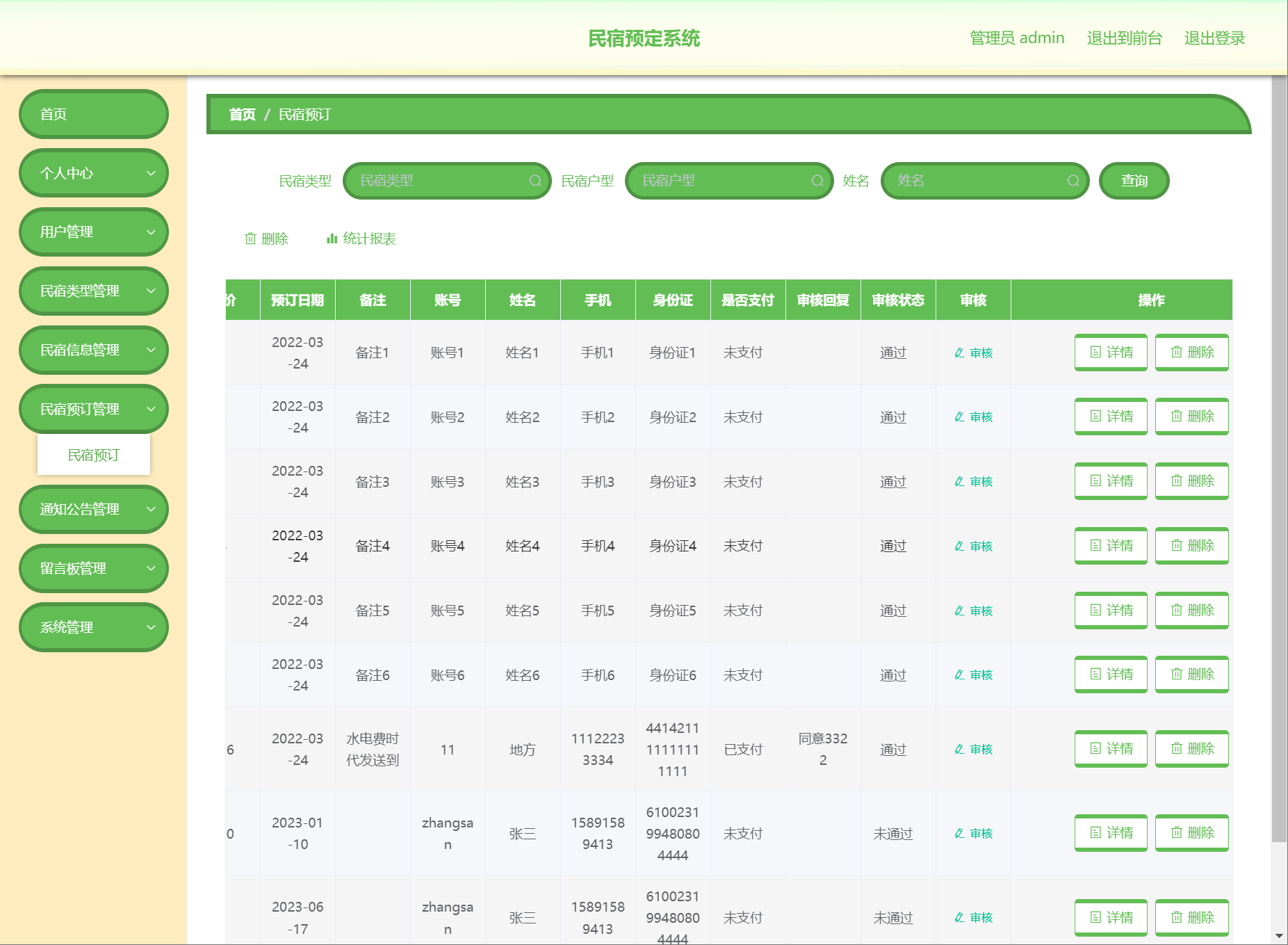The image size is (1288, 945).
Task: Expand 个人中心 sidebar menu
Action: pos(94,173)
